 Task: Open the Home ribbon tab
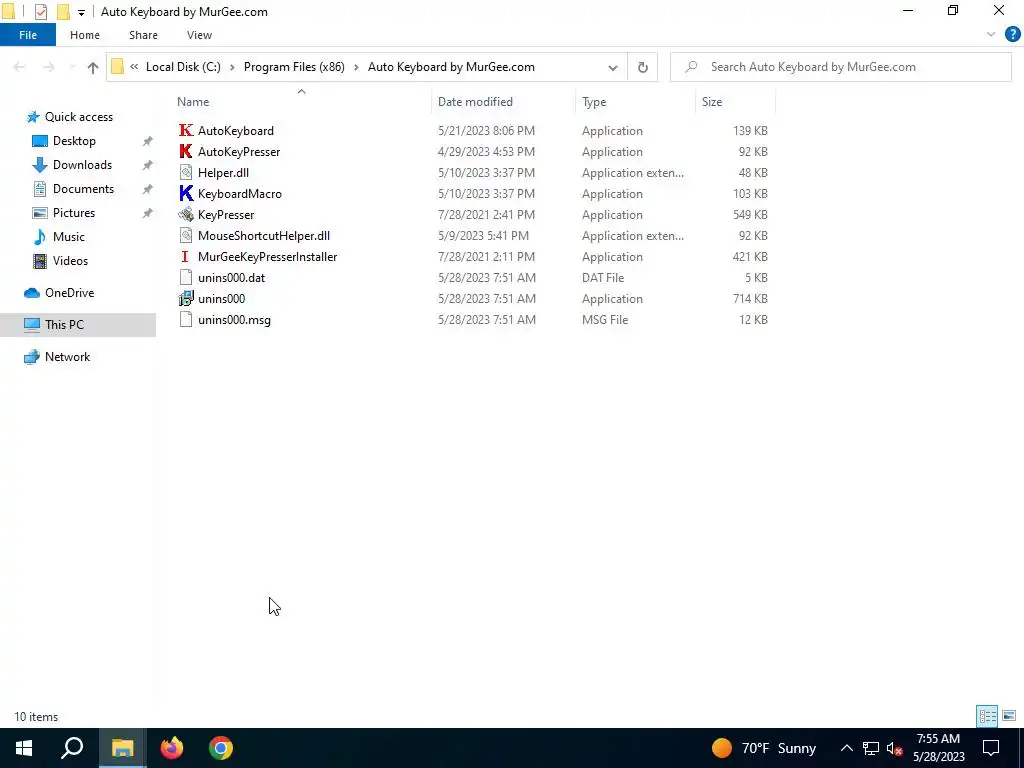85,35
